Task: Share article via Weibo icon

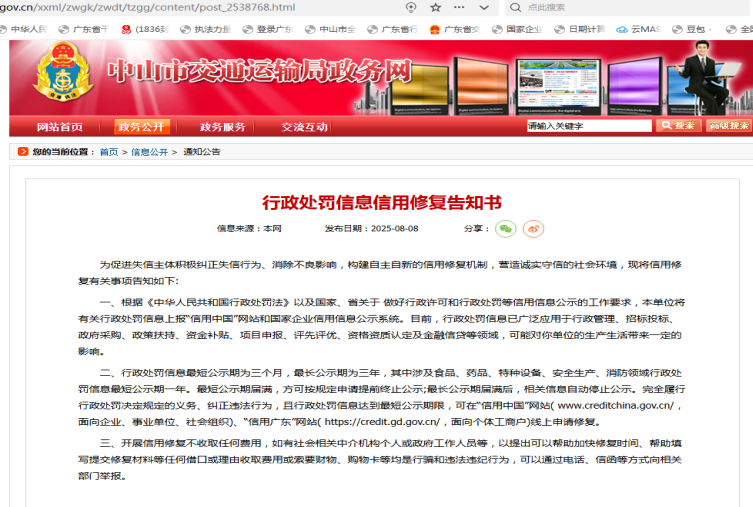Action: 534,229
